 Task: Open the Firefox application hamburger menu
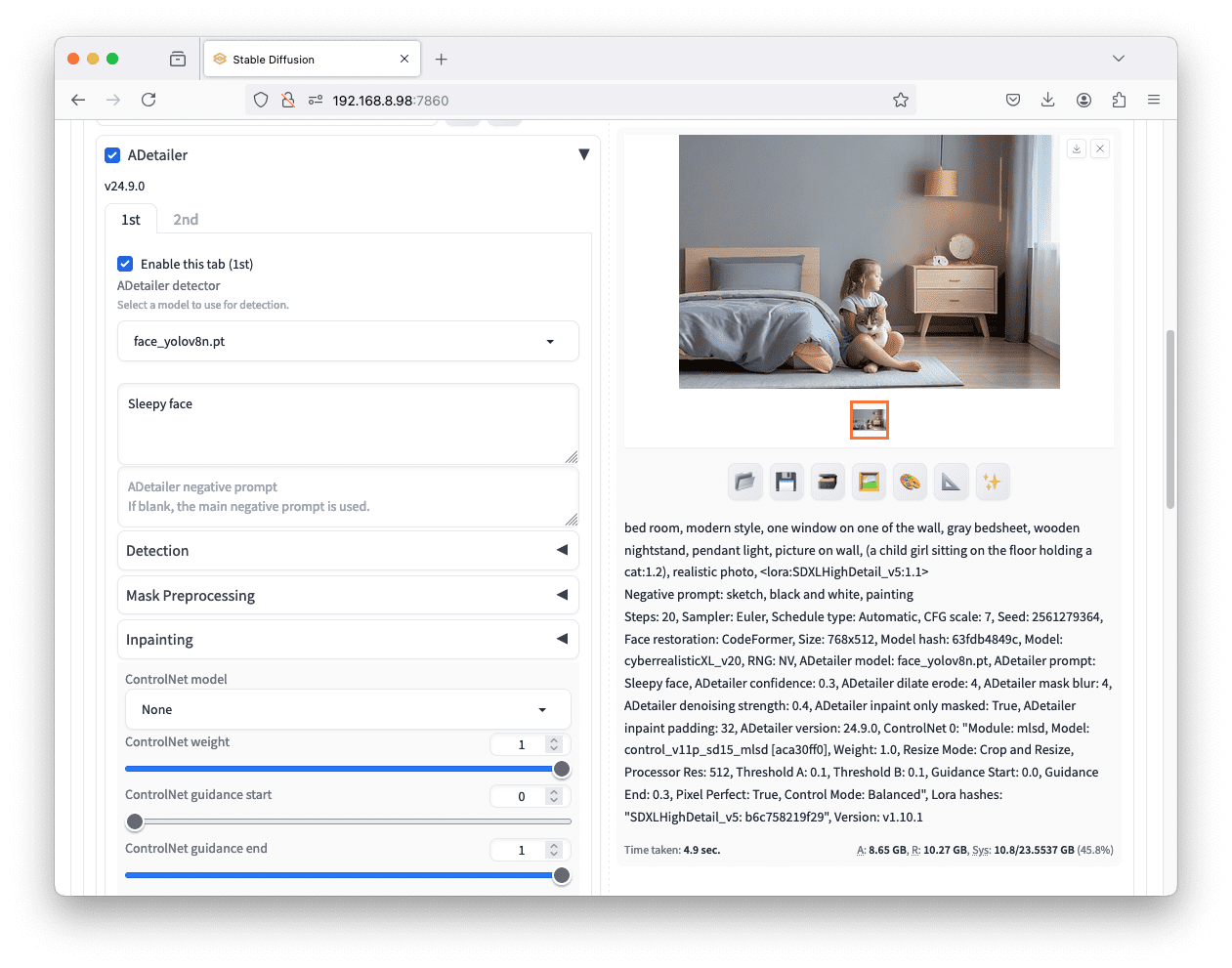(x=1154, y=100)
